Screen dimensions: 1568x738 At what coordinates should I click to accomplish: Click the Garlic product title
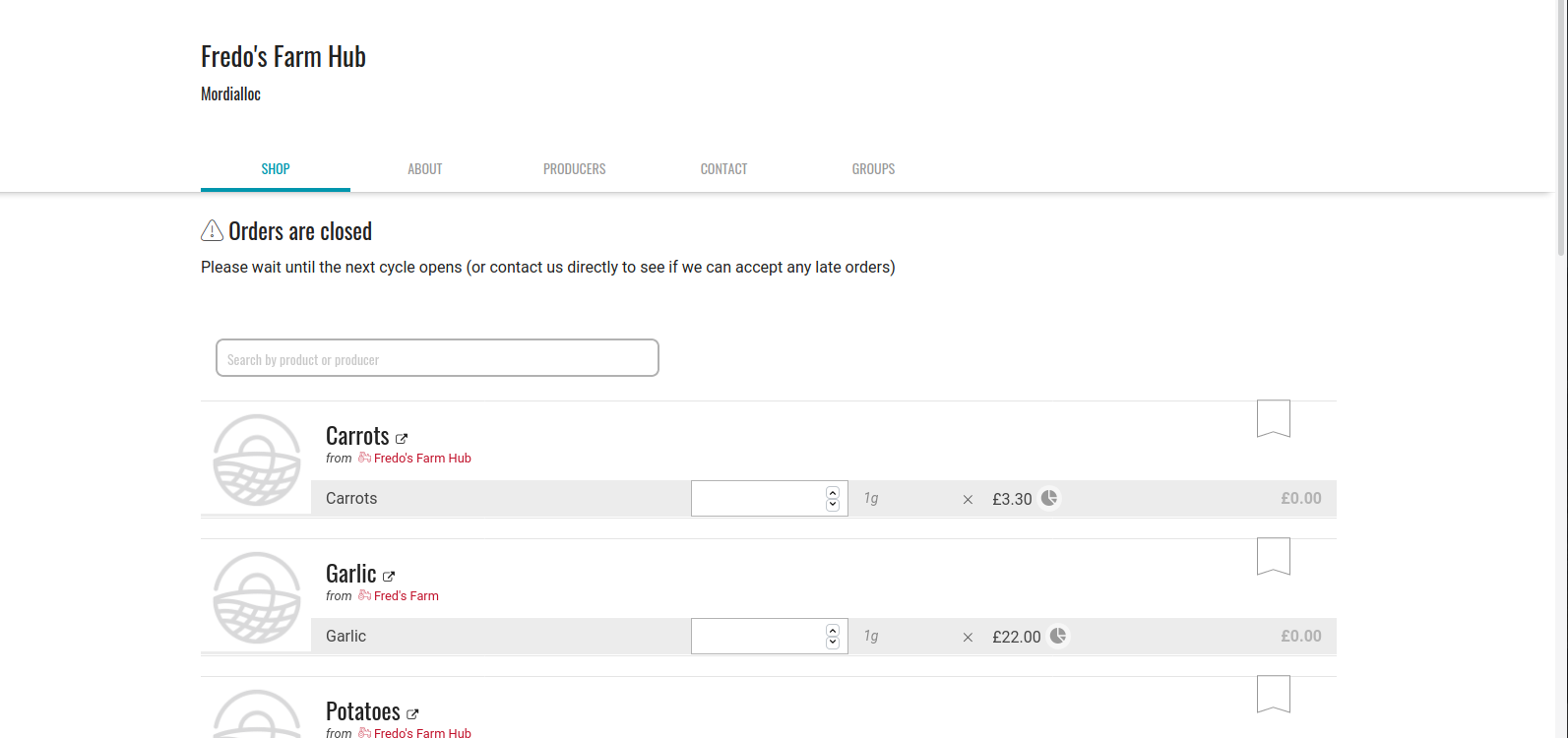pyautogui.click(x=351, y=574)
